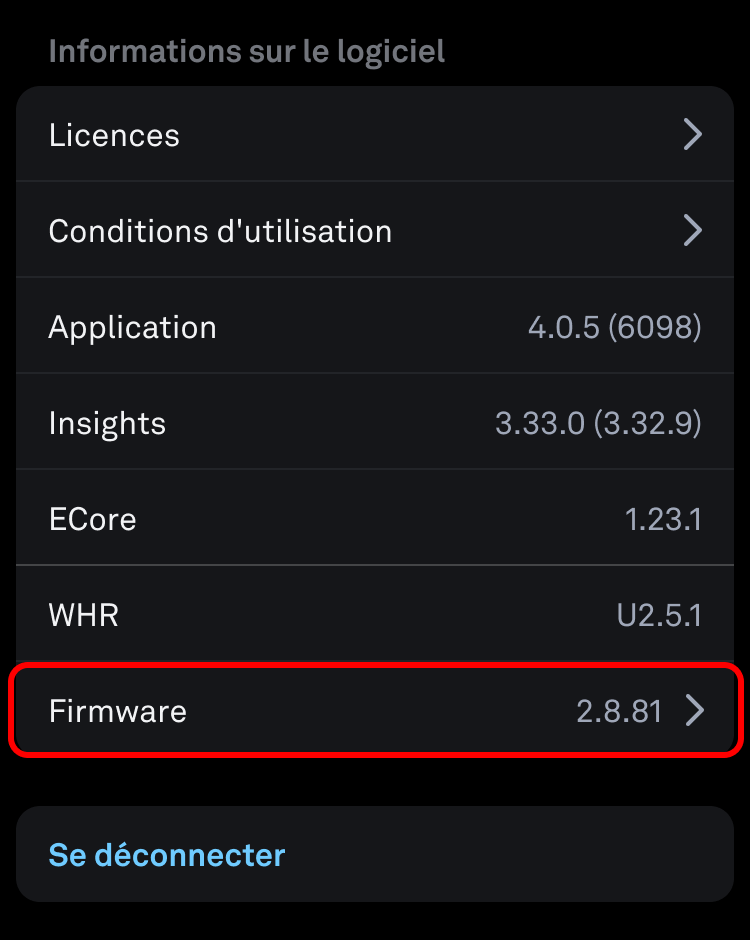Click the Application build number (6098)
Screen dimensions: 750x940
[654, 327]
